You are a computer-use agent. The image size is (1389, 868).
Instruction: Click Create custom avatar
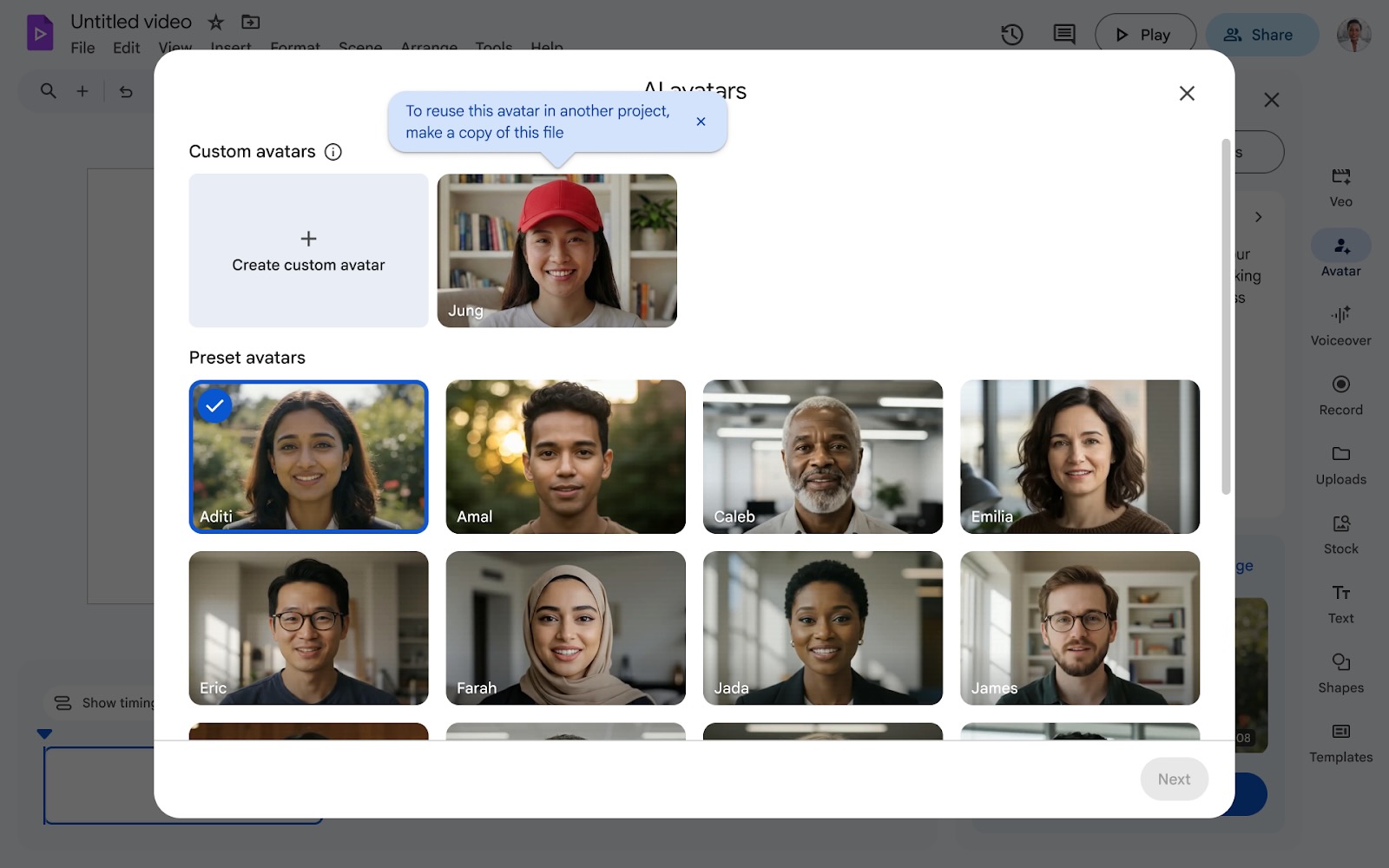point(308,251)
